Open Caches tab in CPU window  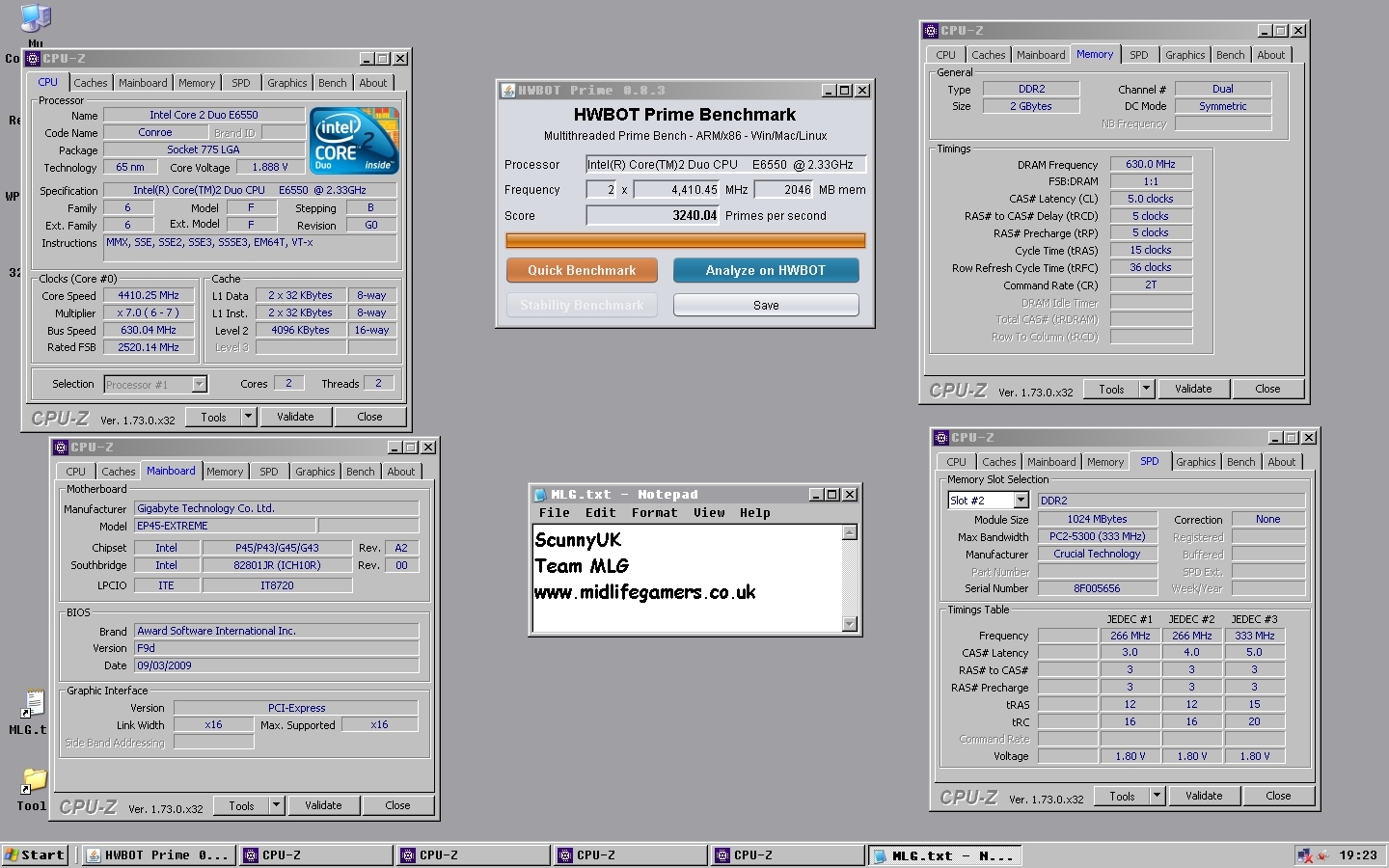click(x=91, y=84)
